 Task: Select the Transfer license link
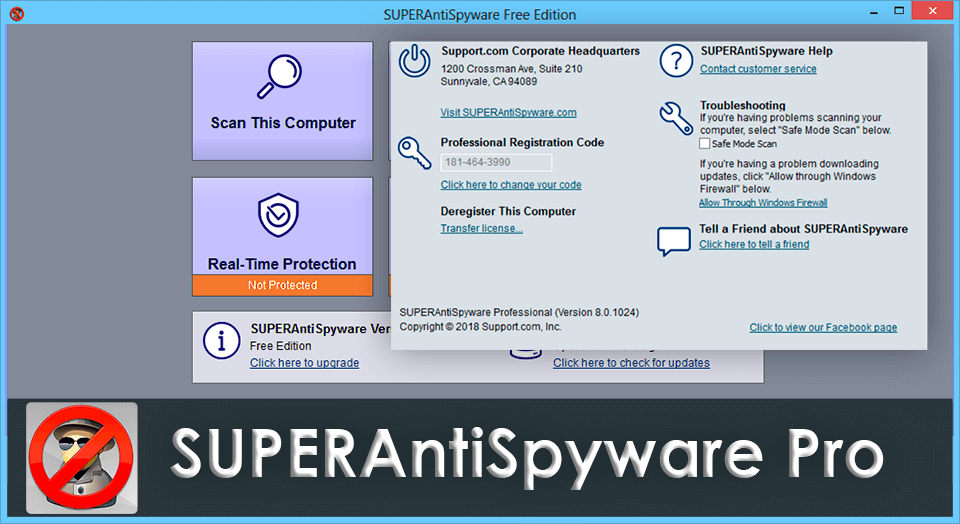(x=481, y=228)
